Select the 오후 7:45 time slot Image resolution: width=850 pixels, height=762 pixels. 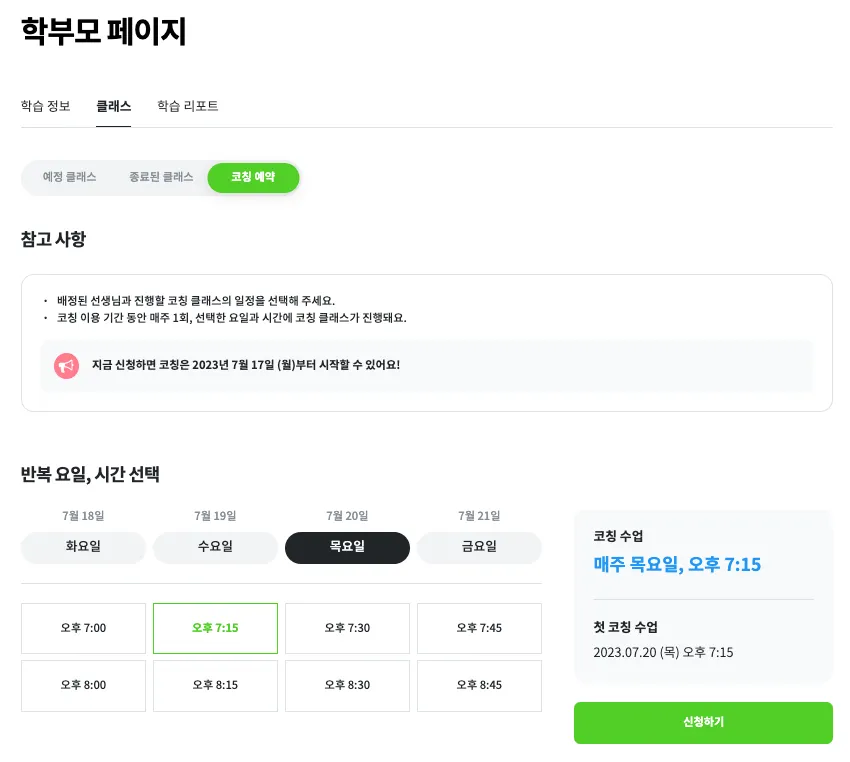pyautogui.click(x=479, y=628)
